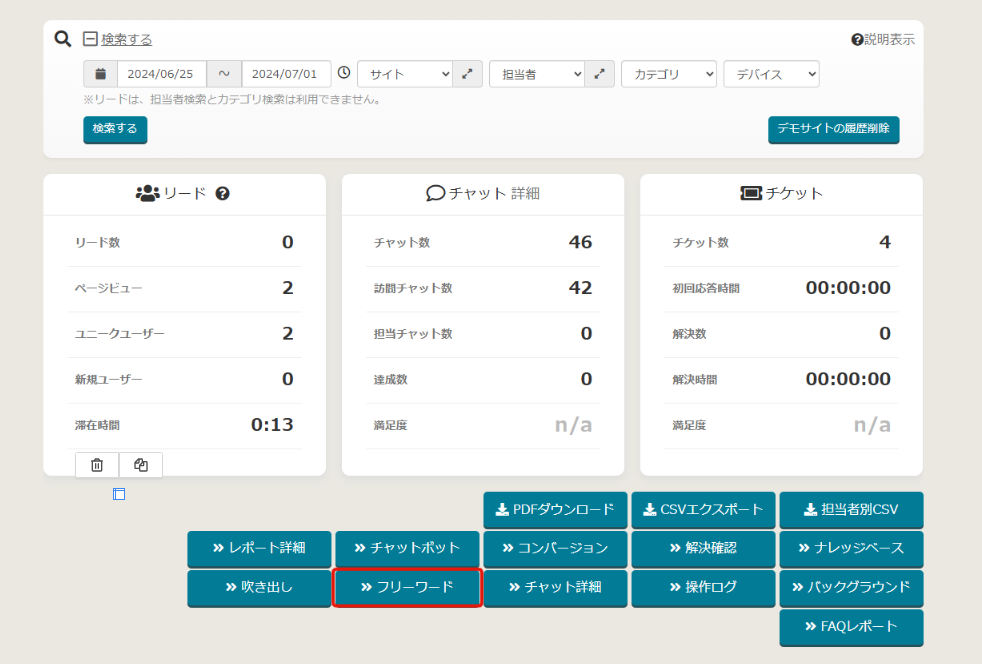The image size is (982, 664).
Task: Click the calendar icon before the start date
Action: click(x=100, y=74)
